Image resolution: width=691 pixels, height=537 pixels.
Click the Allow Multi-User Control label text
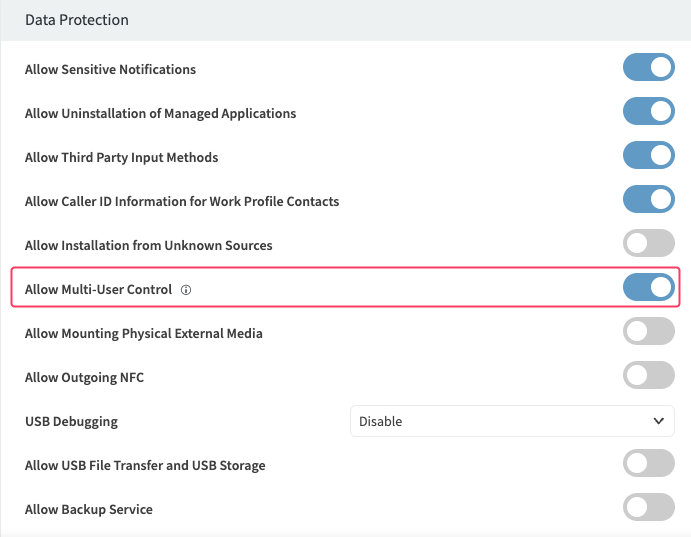(x=98, y=290)
